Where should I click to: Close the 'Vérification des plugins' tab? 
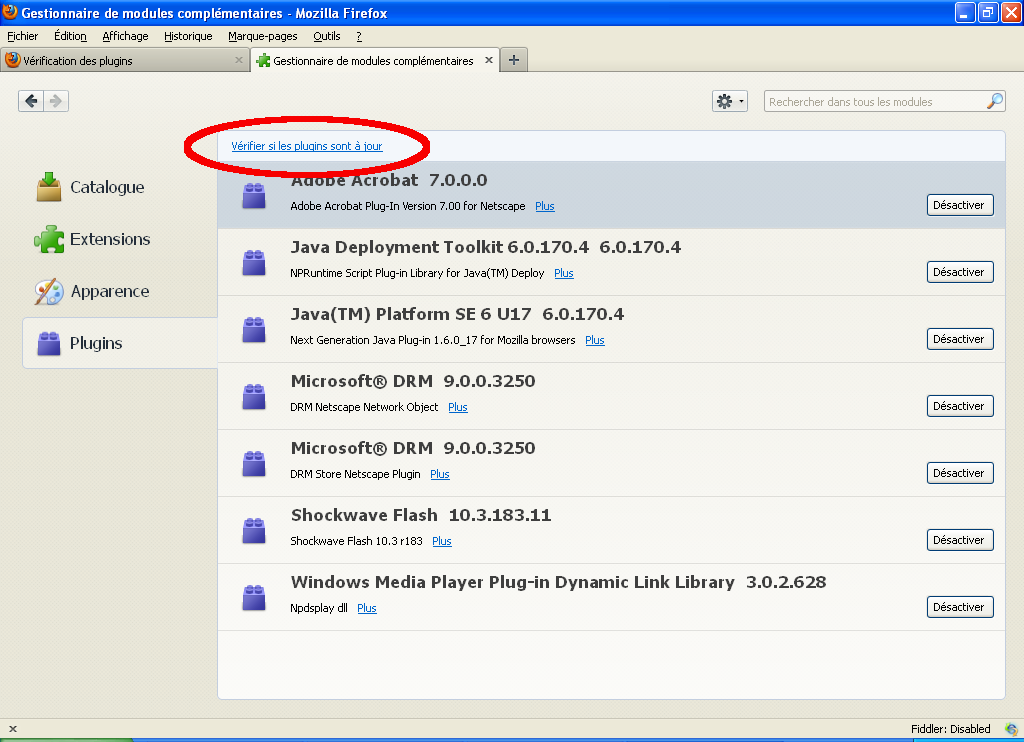tap(238, 60)
